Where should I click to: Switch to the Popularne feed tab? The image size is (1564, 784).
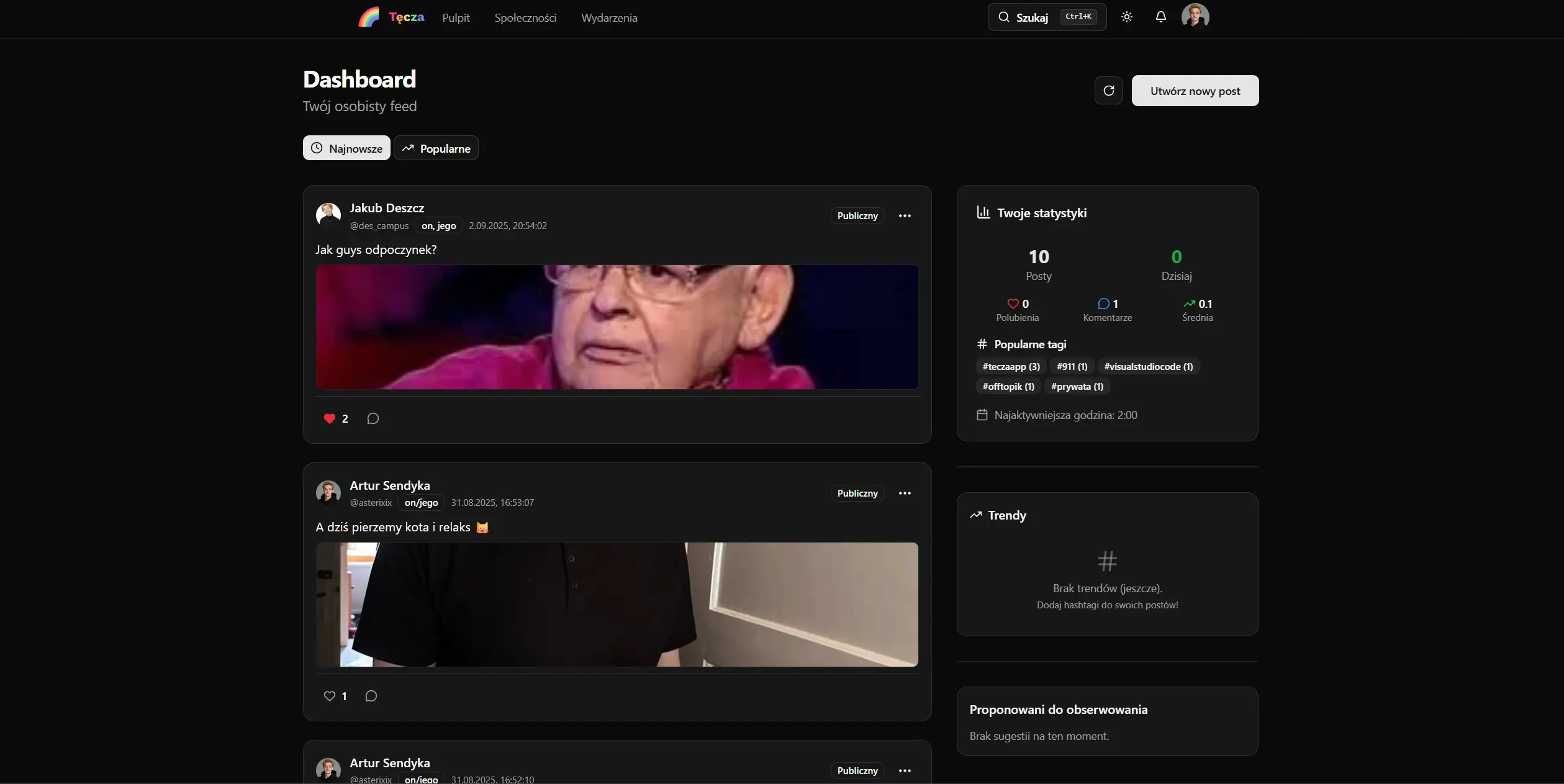(x=436, y=148)
